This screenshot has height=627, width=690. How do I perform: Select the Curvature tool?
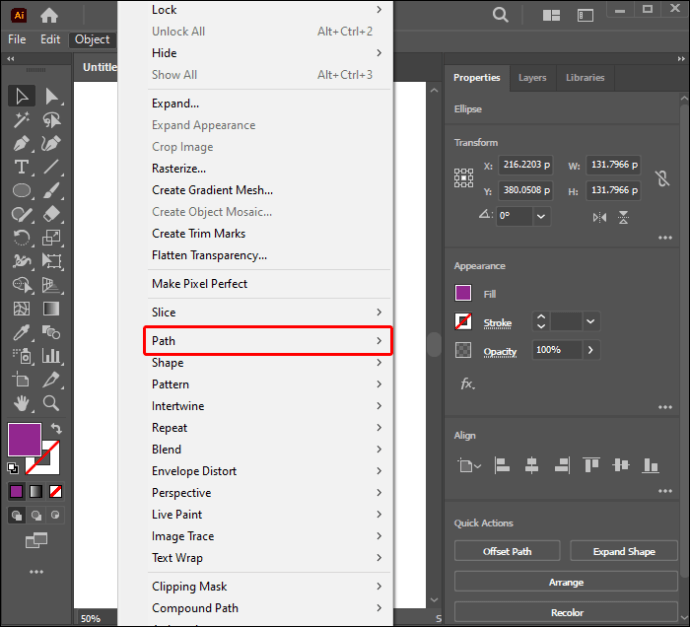tap(51, 143)
